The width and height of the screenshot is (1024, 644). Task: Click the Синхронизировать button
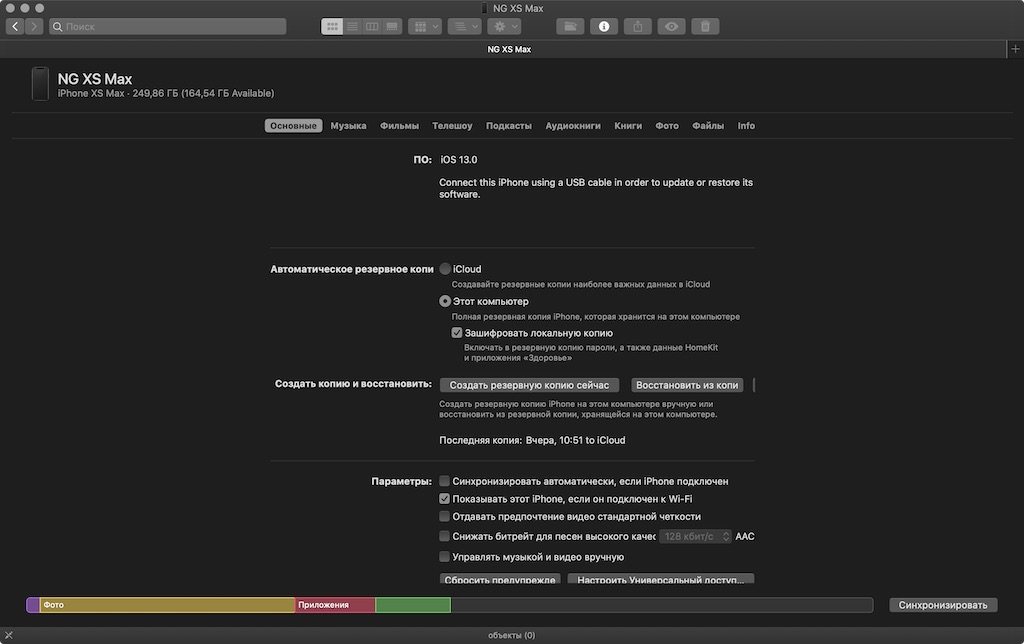943,605
